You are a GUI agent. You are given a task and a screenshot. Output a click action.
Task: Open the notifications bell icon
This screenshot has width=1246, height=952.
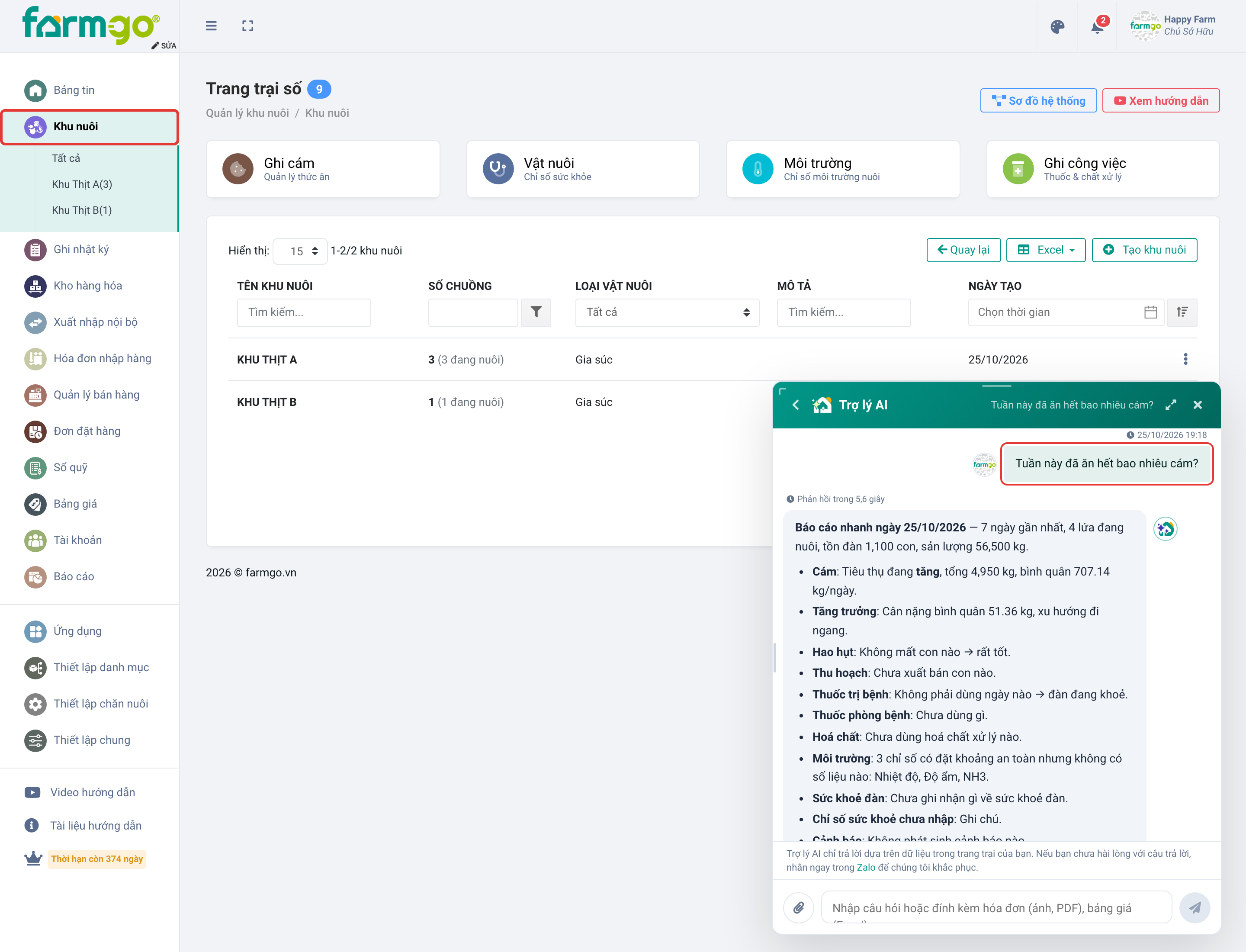click(x=1098, y=27)
